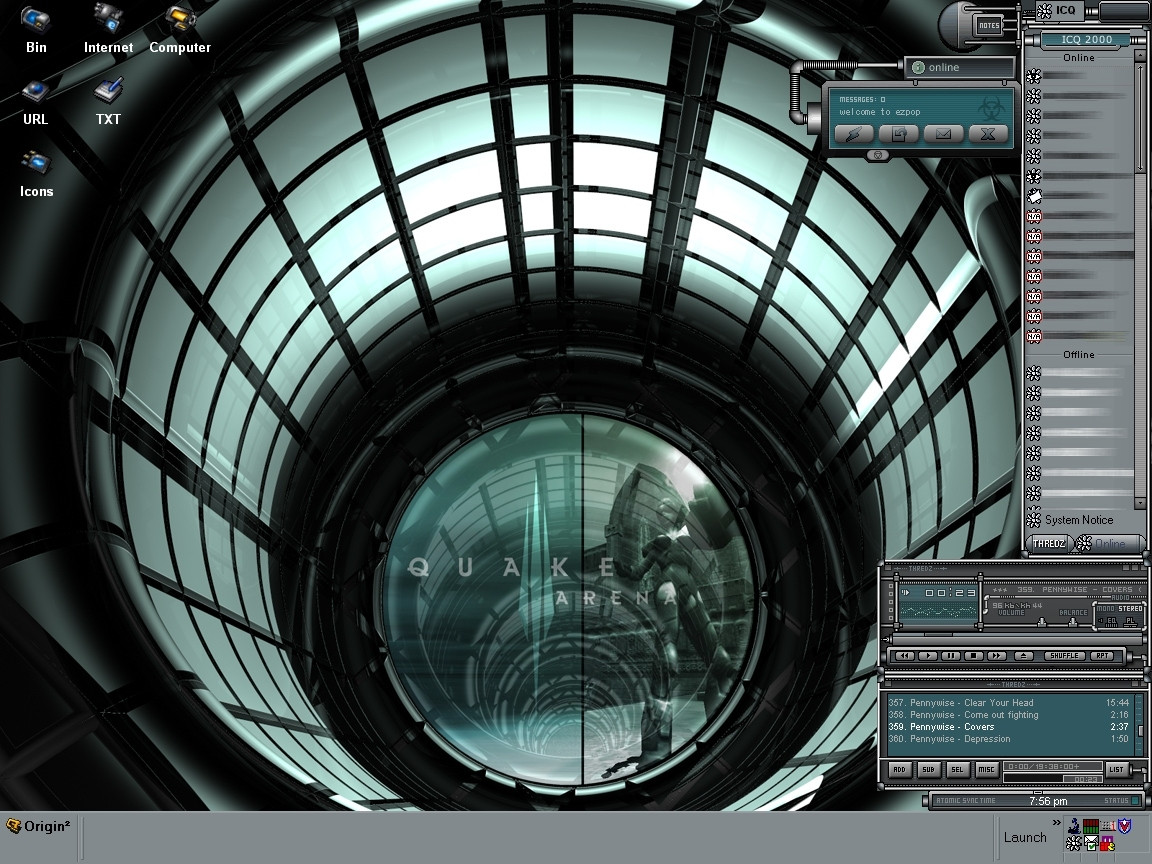Click the playlist scrollbar handle
Screen dimensions: 1152x864
coord(1141,730)
